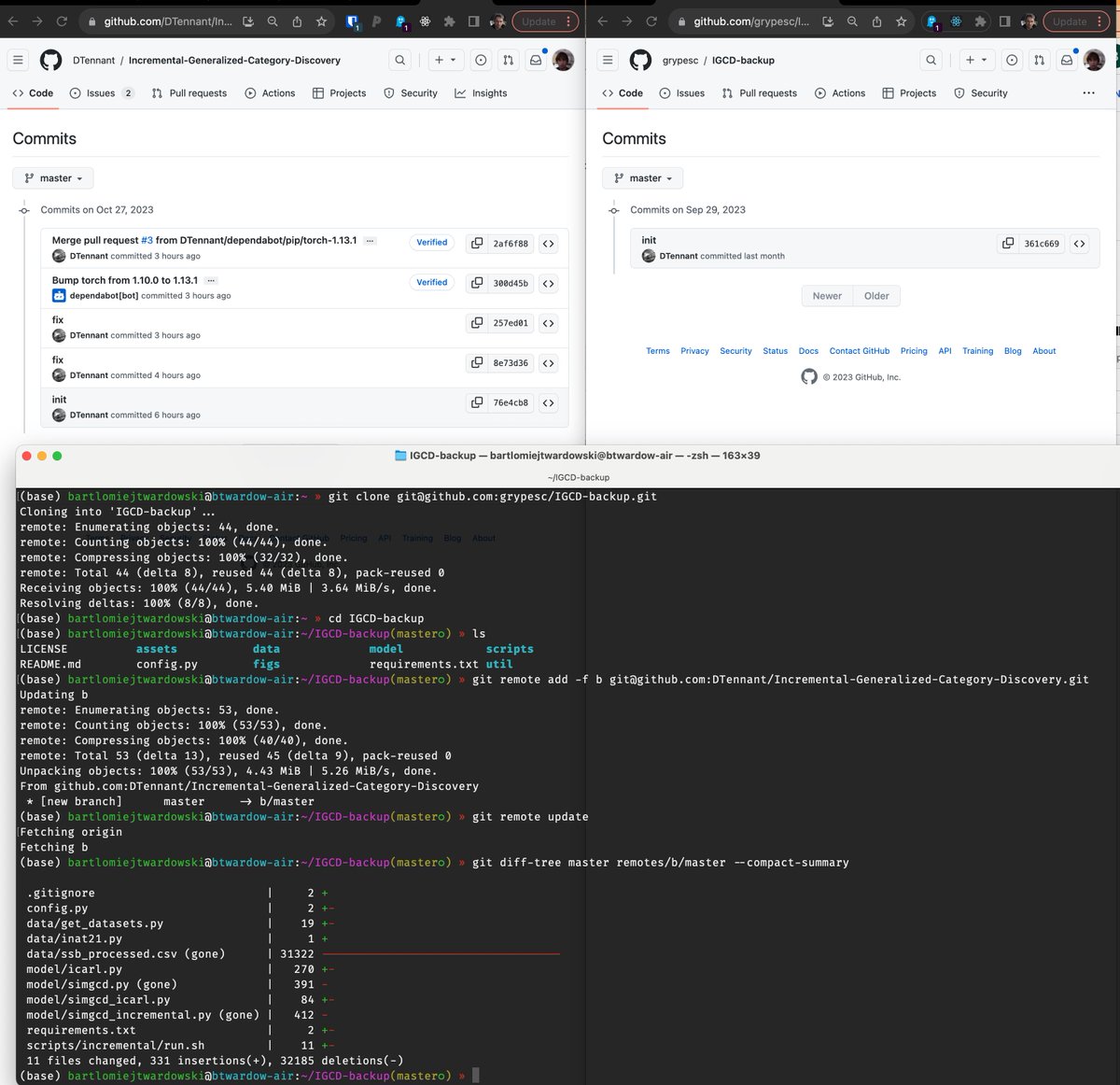Copy SHA of commit 361c669 in right window

[x=1008, y=243]
